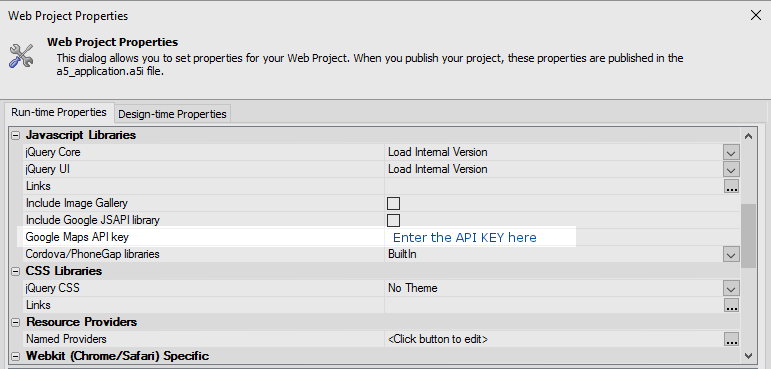Collapse the Webkit (Chrome/Safari) Specific section
The height and width of the screenshot is (369, 771).
pyautogui.click(x=16, y=356)
